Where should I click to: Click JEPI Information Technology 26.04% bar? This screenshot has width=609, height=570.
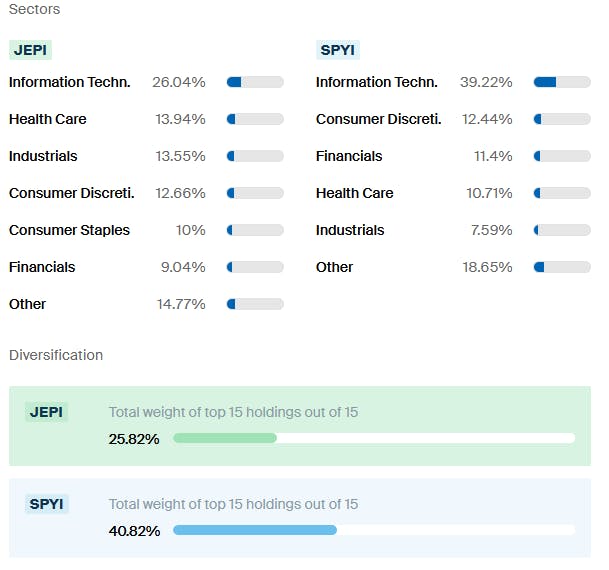255,82
